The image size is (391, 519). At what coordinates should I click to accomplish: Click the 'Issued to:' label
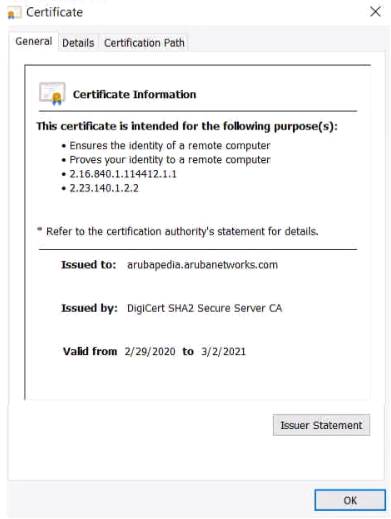coord(88,265)
